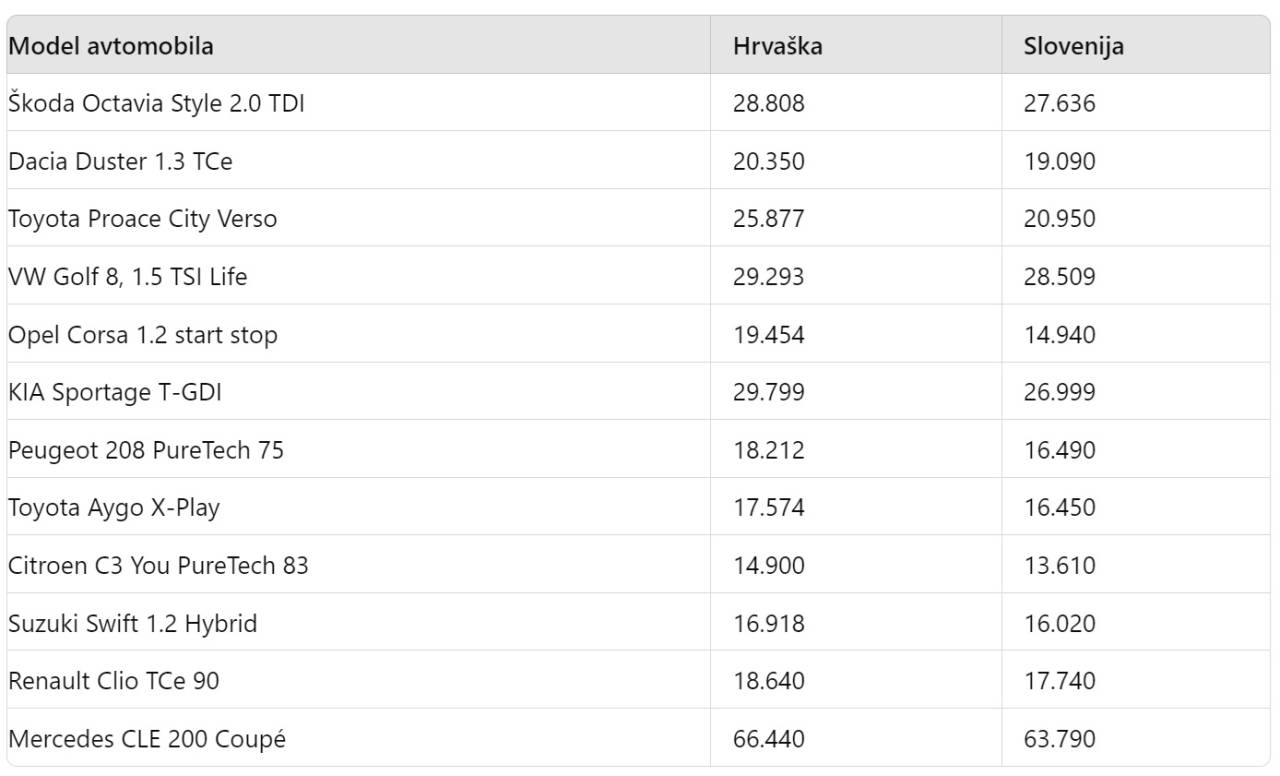Image resolution: width=1280 pixels, height=776 pixels.
Task: Click the 'Model avtomobila' column header
Action: pos(111,46)
